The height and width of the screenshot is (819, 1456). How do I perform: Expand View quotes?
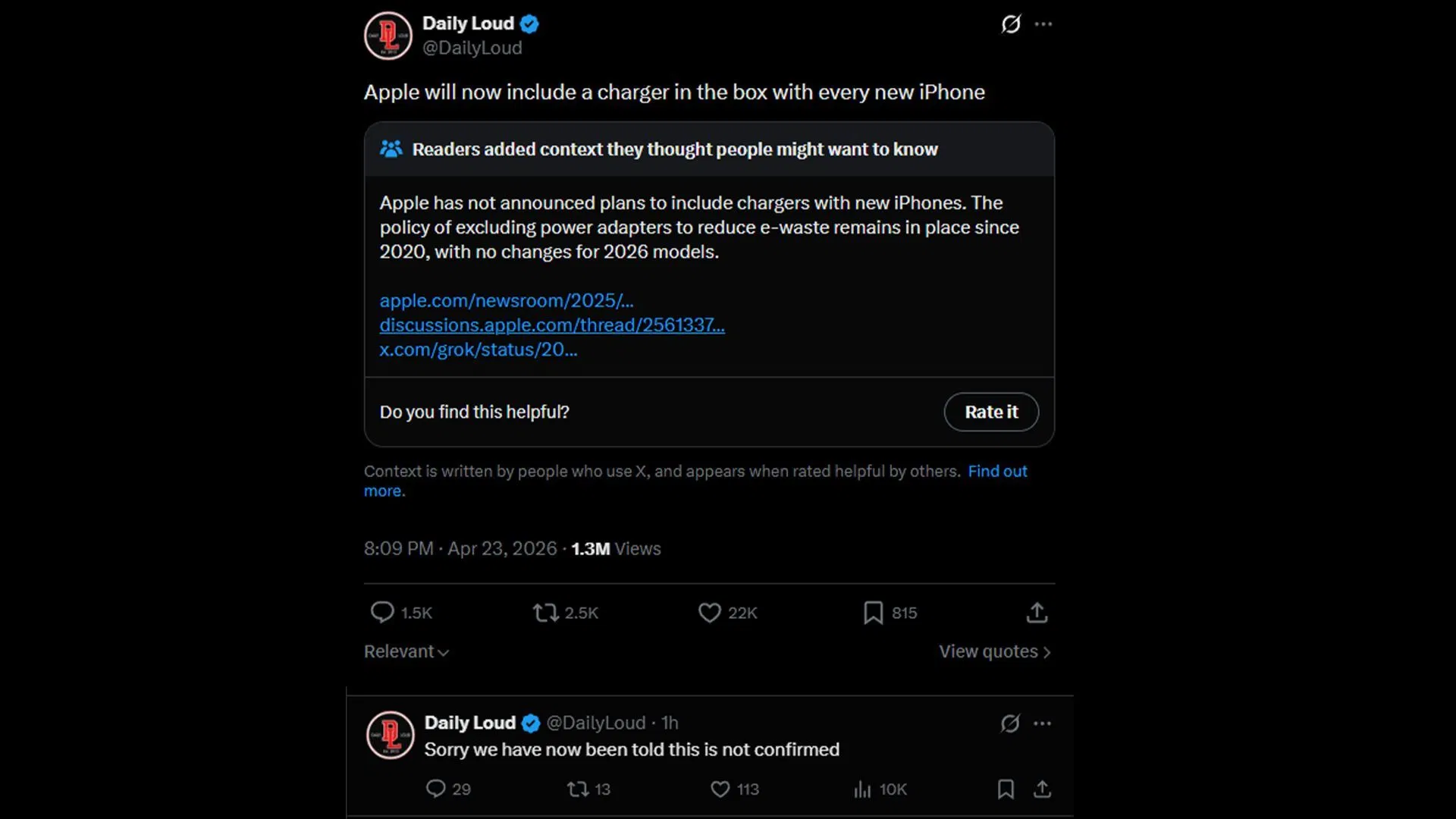click(994, 651)
